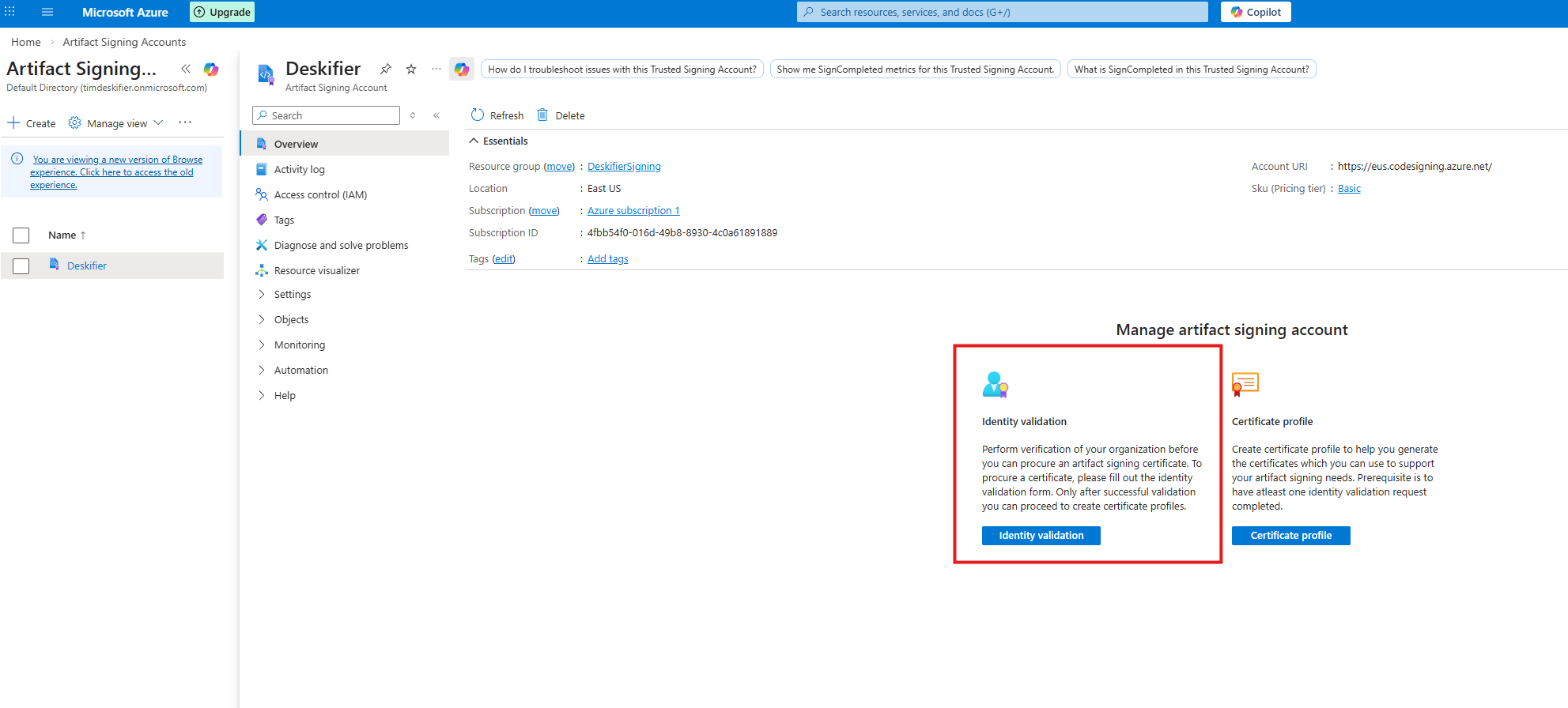Click the Copilot icon next to suggestions
Image resolution: width=1568 pixels, height=708 pixels.
[462, 69]
